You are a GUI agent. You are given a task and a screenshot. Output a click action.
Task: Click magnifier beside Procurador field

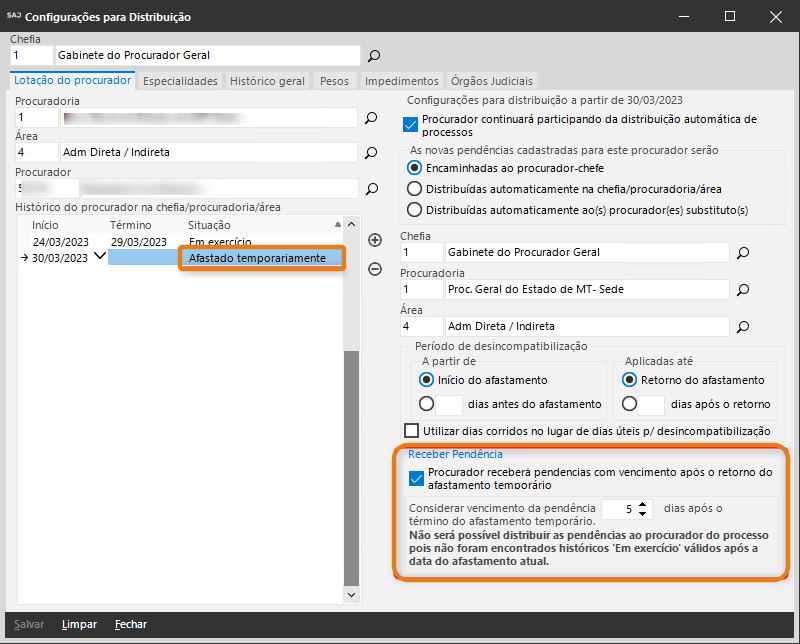(x=371, y=188)
